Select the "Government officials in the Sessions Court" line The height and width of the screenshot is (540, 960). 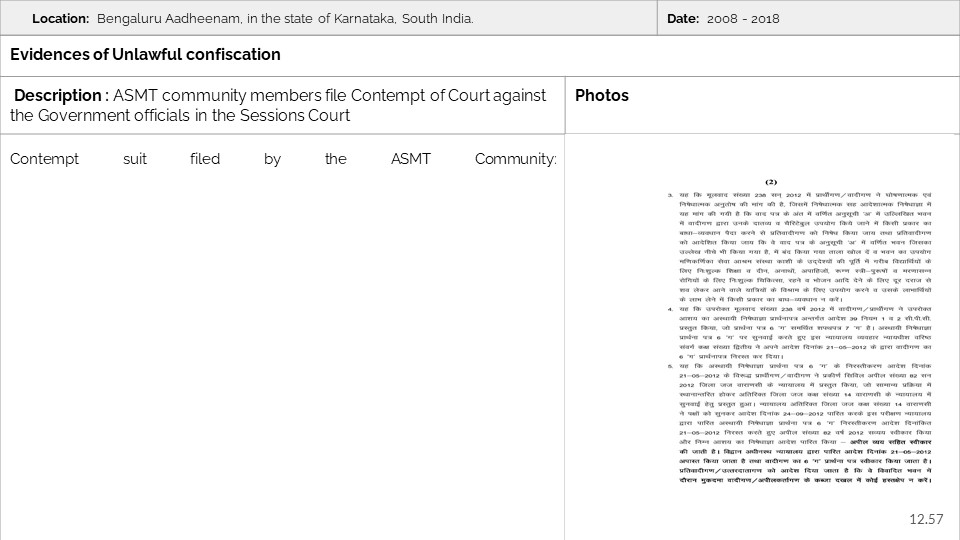coord(180,116)
